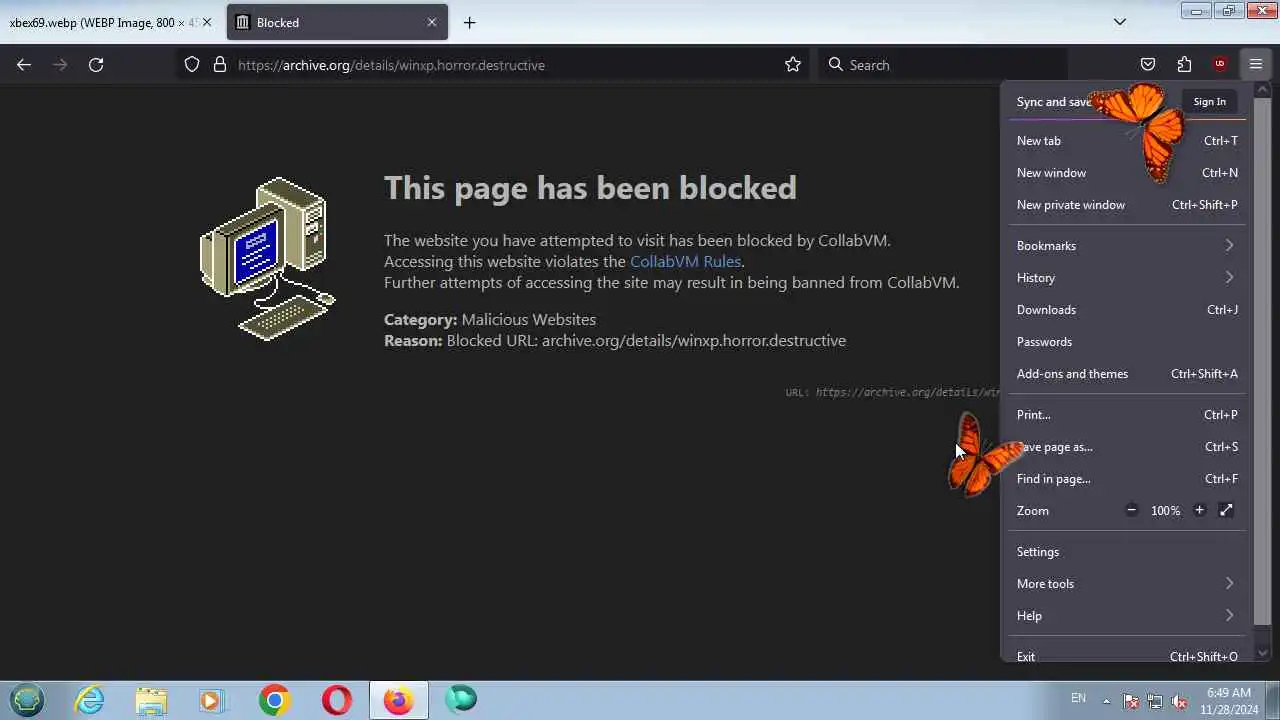Select Print from the menu

pos(1127,415)
